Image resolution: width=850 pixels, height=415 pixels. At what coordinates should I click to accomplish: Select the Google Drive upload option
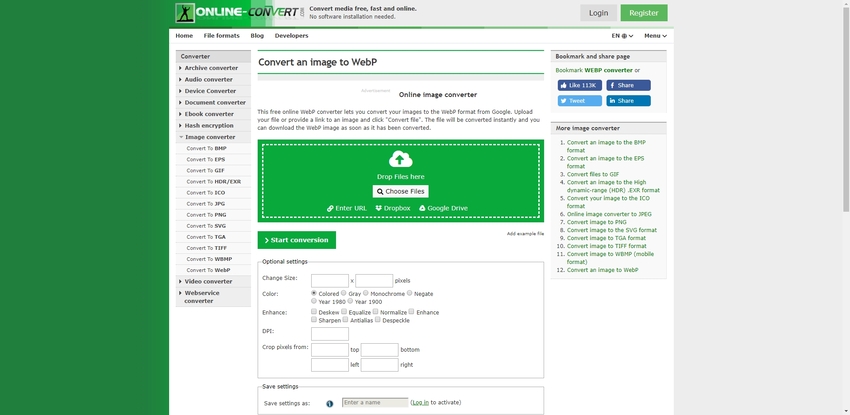pos(443,208)
